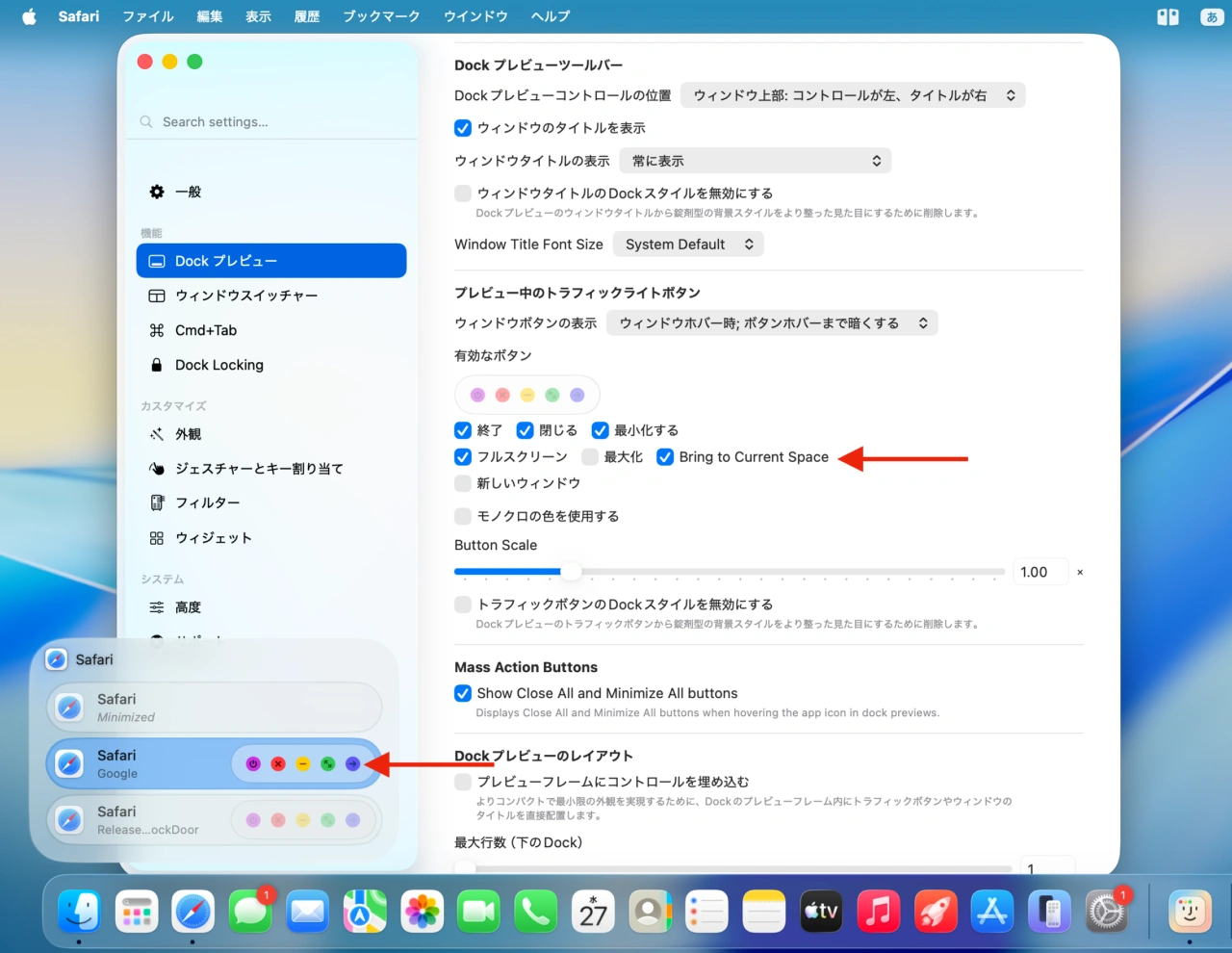Enable プレビューフレームにコントロールを埋め込む checkbox
This screenshot has width=1232, height=953.
(x=463, y=782)
